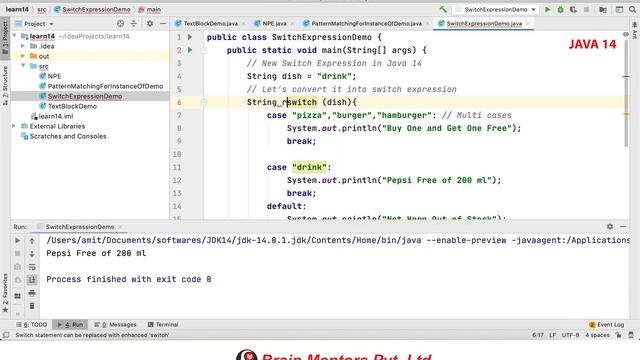Run SwitchExpressionDemo from top toolbar
Image resolution: width=640 pixels, height=360 pixels.
(x=547, y=9)
